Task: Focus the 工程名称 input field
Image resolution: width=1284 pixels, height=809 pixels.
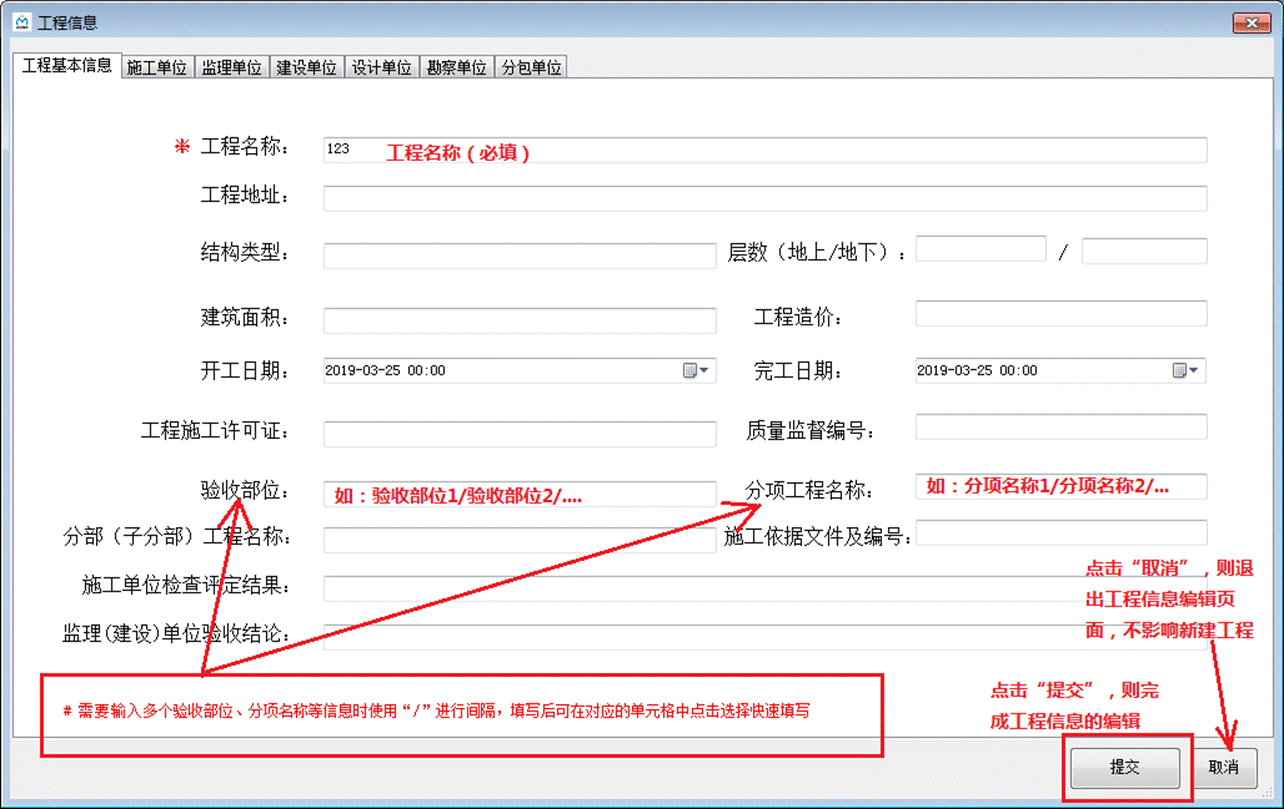Action: click(765, 149)
